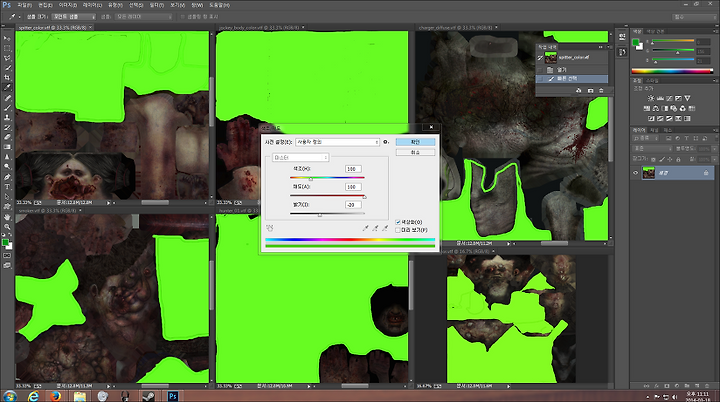Select the quick selection history state
Screen dimensions: 720x402
[572, 79]
